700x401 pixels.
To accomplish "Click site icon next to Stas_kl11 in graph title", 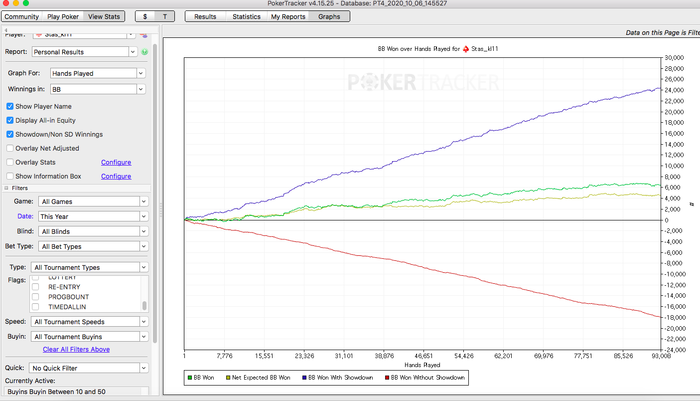I will coord(466,49).
